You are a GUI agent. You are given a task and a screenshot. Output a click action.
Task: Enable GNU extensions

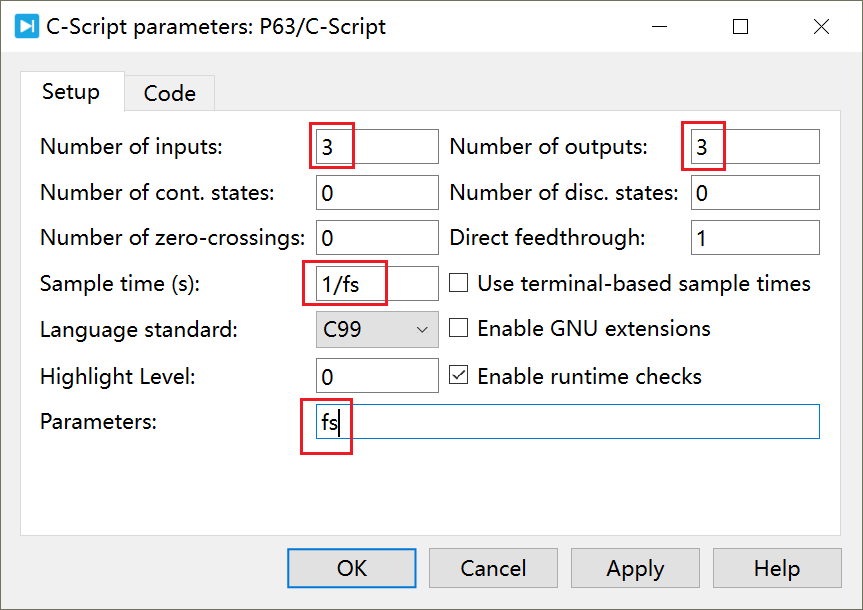pyautogui.click(x=457, y=328)
